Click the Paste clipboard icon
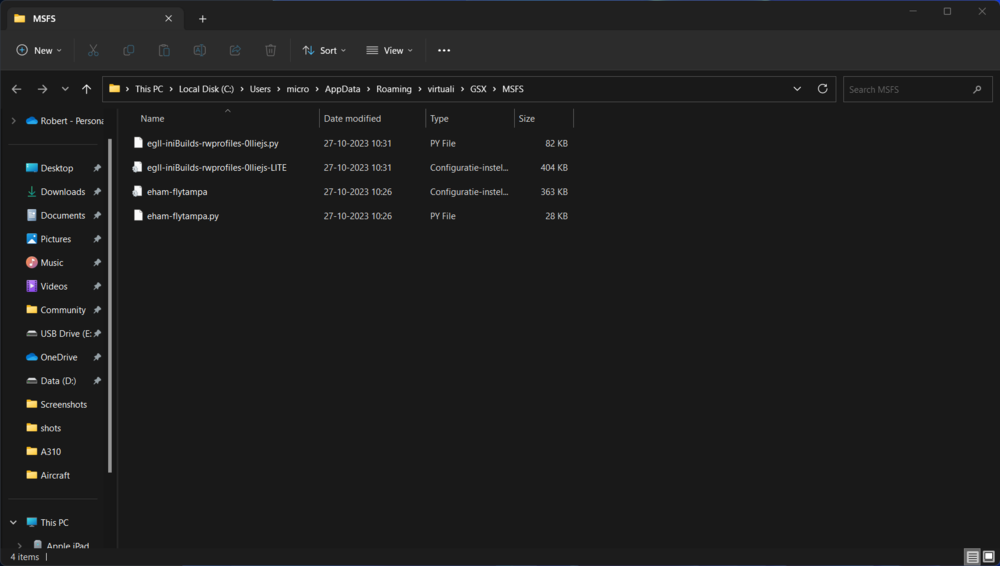This screenshot has width=1000, height=566. [164, 50]
